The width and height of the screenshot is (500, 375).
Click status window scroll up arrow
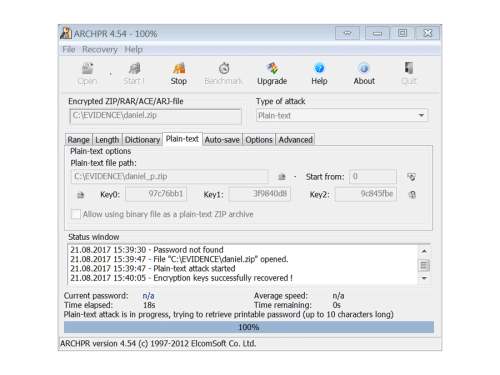tap(424, 251)
